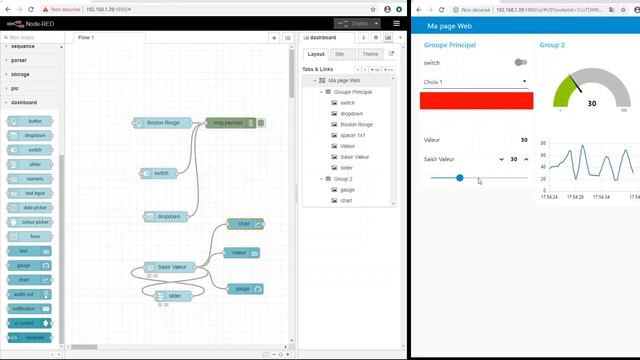
Task: Switch to dashboard Theme tab
Action: pos(370,54)
